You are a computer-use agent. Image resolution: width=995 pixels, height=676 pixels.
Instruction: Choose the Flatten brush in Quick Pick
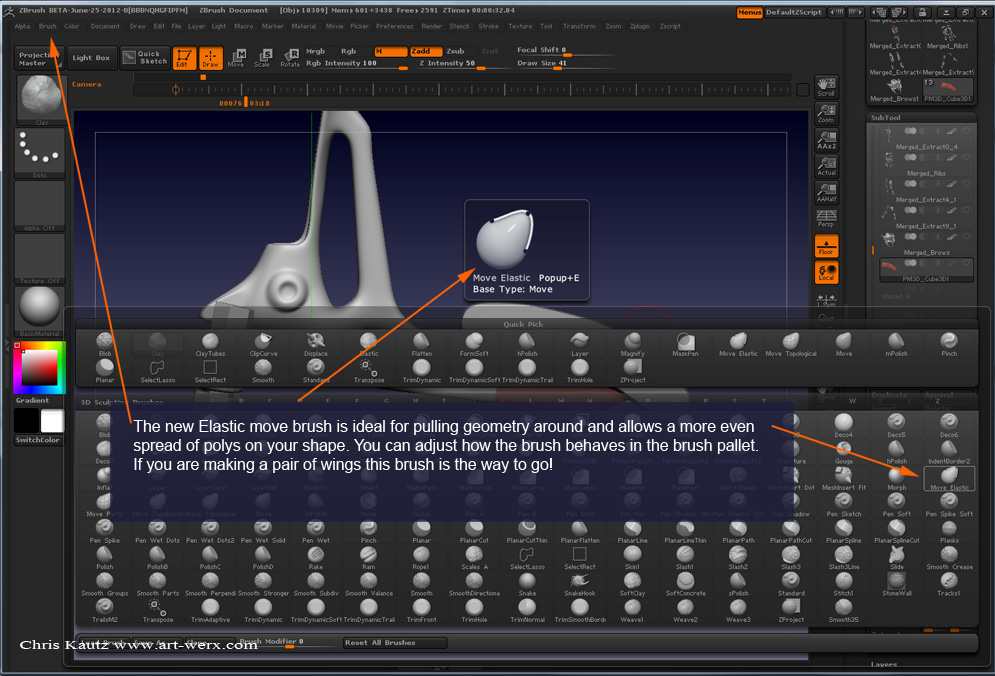(x=421, y=345)
